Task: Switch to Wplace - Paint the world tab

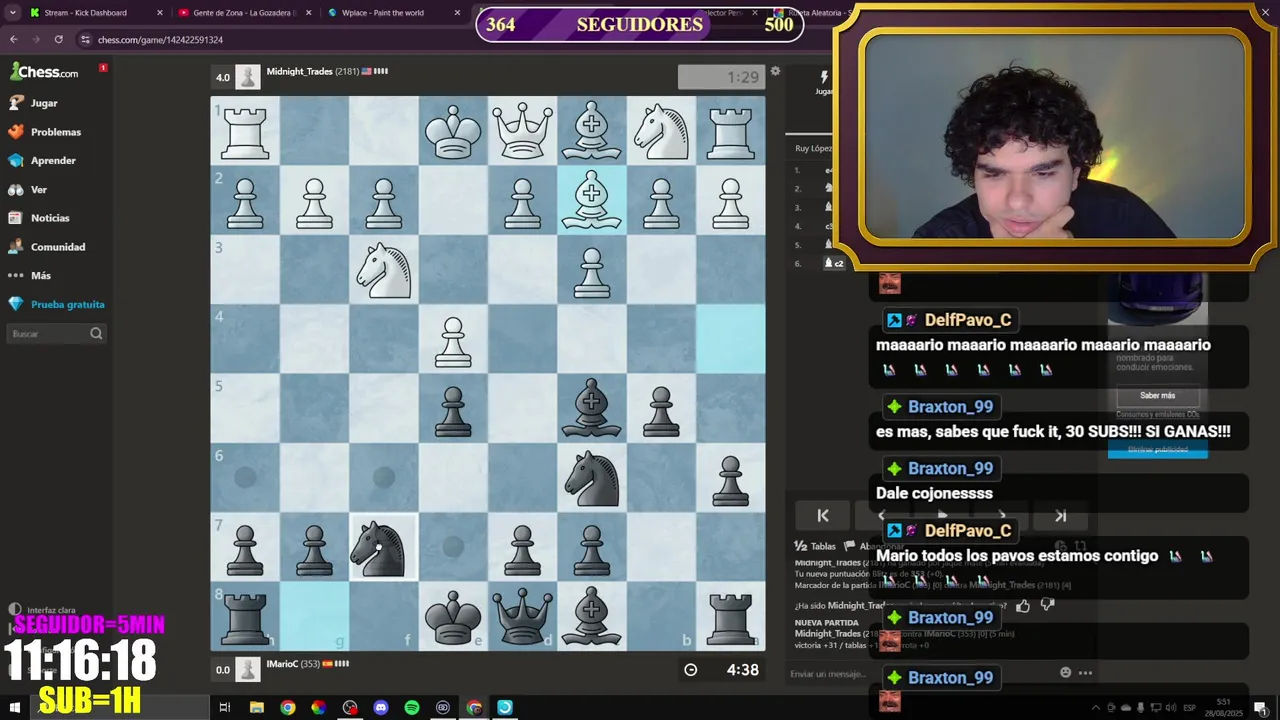Action: [383, 13]
